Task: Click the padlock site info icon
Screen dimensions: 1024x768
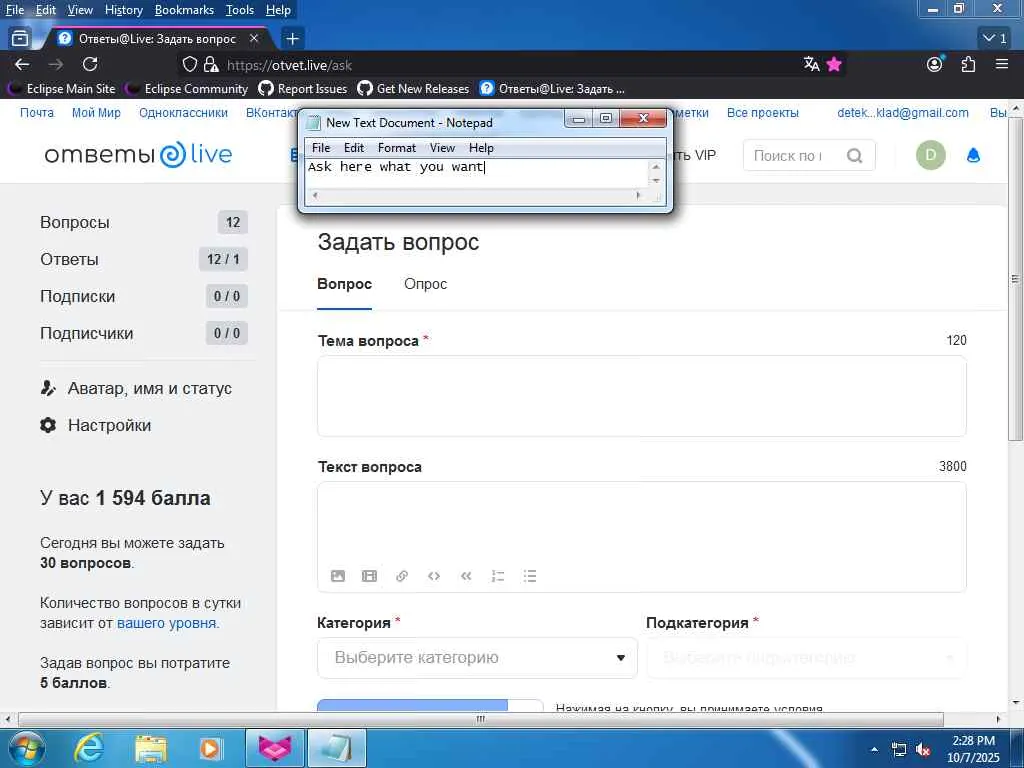Action: click(210, 64)
